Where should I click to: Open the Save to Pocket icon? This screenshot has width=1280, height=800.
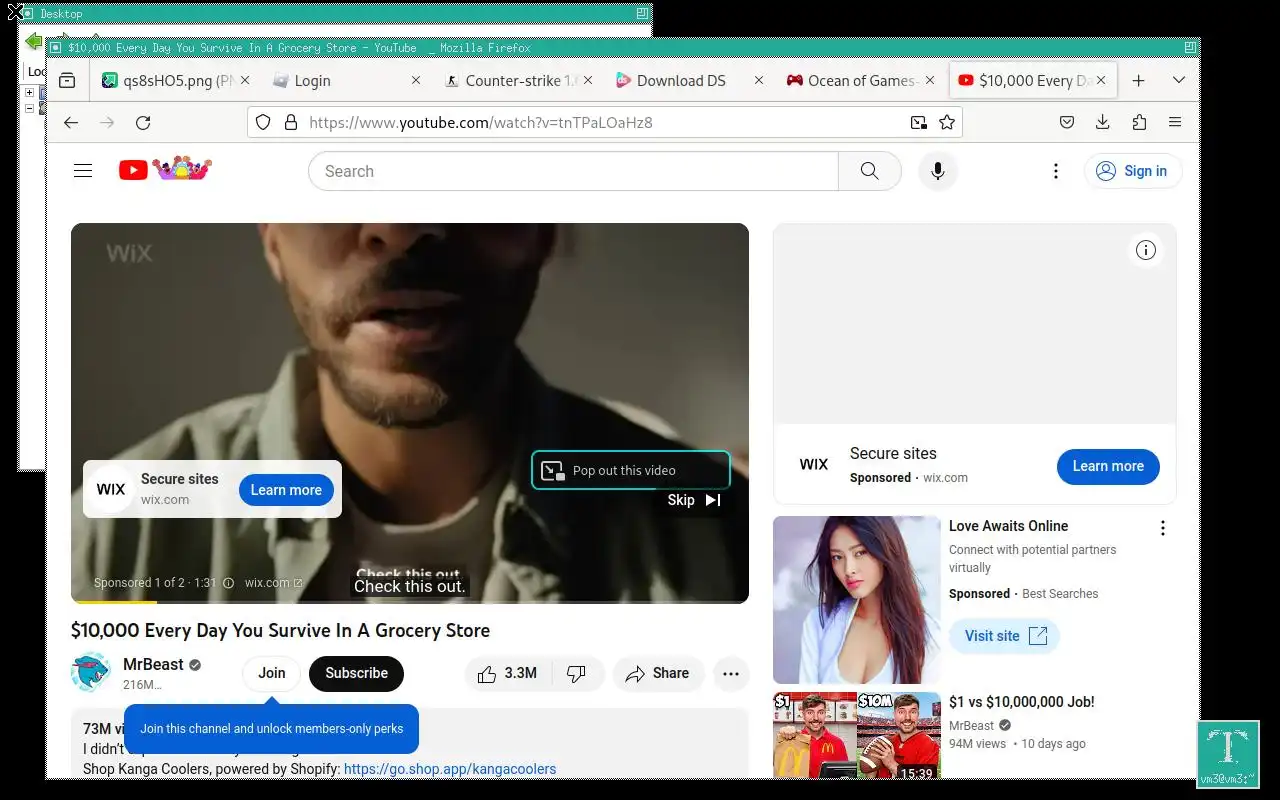1067,122
